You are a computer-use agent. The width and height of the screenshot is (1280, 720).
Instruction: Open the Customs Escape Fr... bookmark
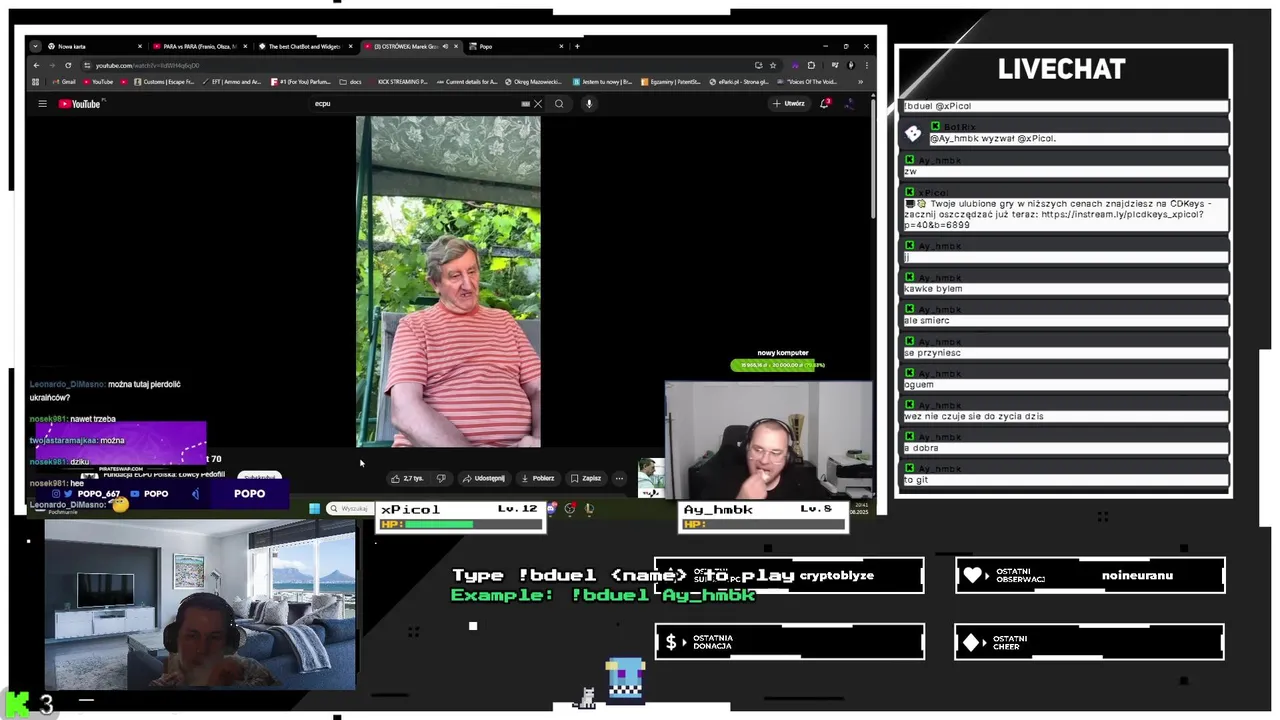[x=164, y=82]
